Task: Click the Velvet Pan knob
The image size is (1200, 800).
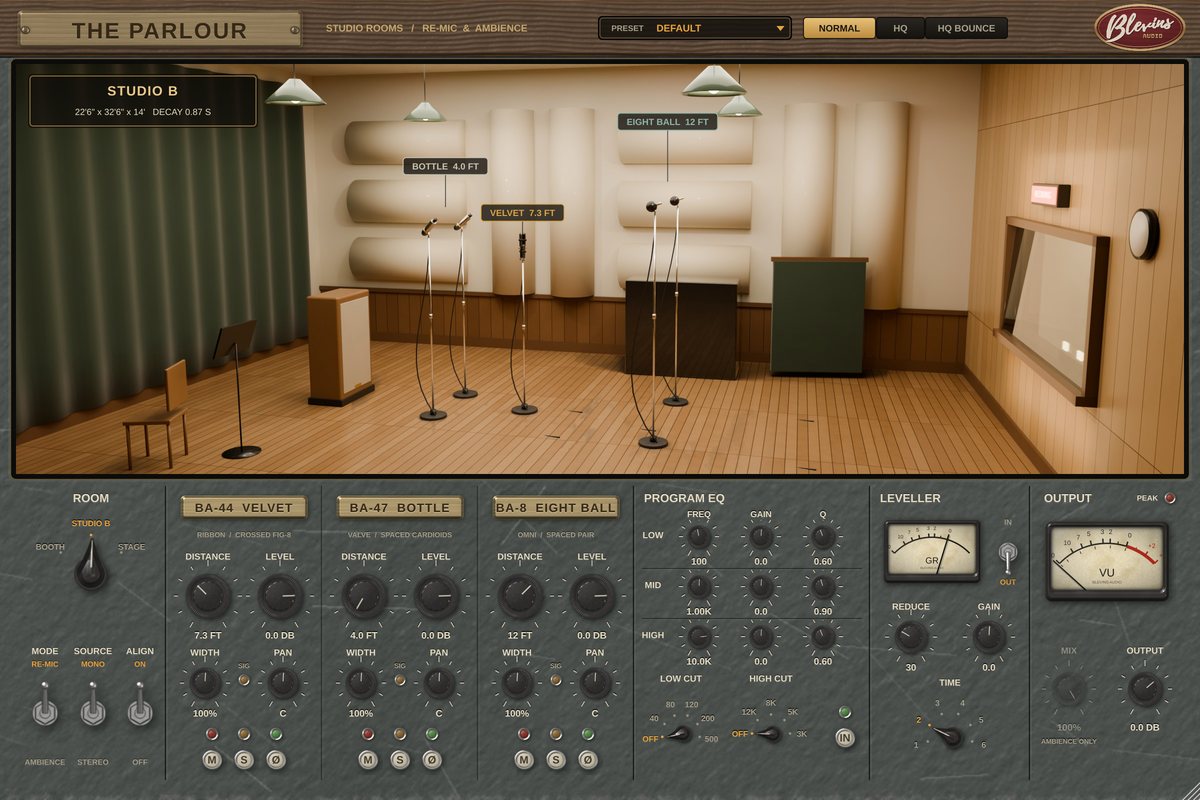Action: click(283, 683)
